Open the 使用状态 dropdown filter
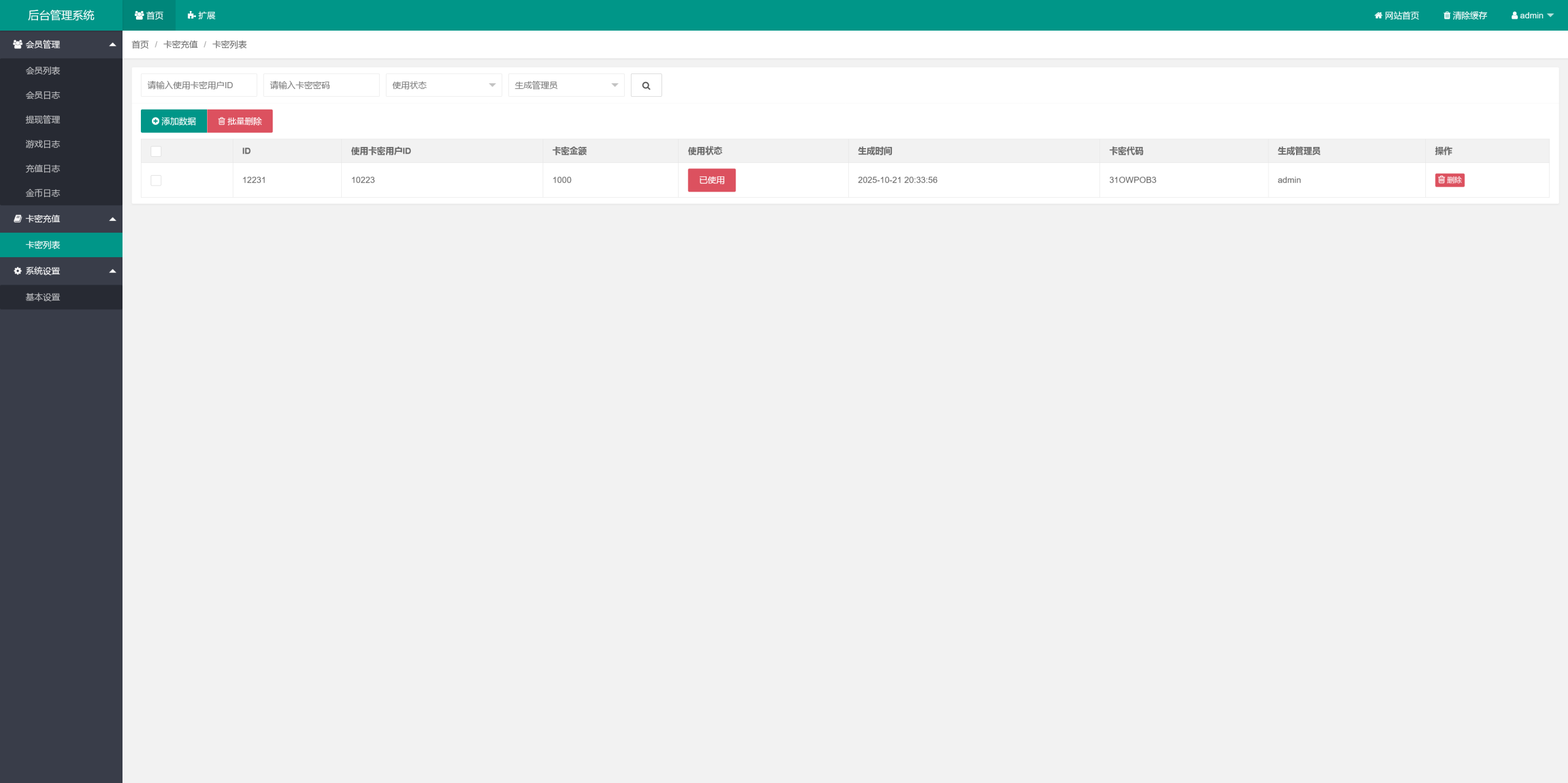 443,85
